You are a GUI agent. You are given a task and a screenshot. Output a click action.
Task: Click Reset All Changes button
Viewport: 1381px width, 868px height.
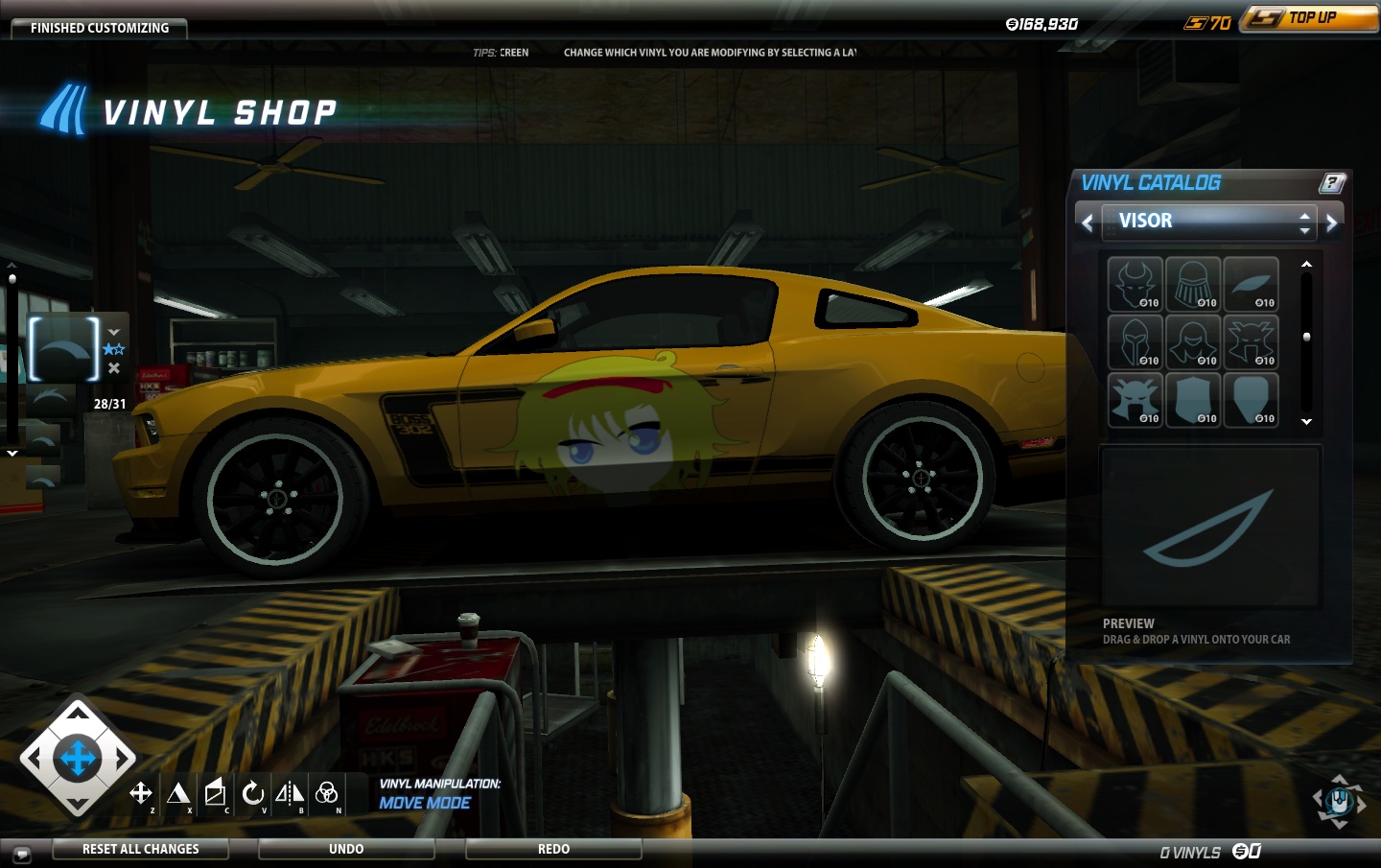pos(141,849)
